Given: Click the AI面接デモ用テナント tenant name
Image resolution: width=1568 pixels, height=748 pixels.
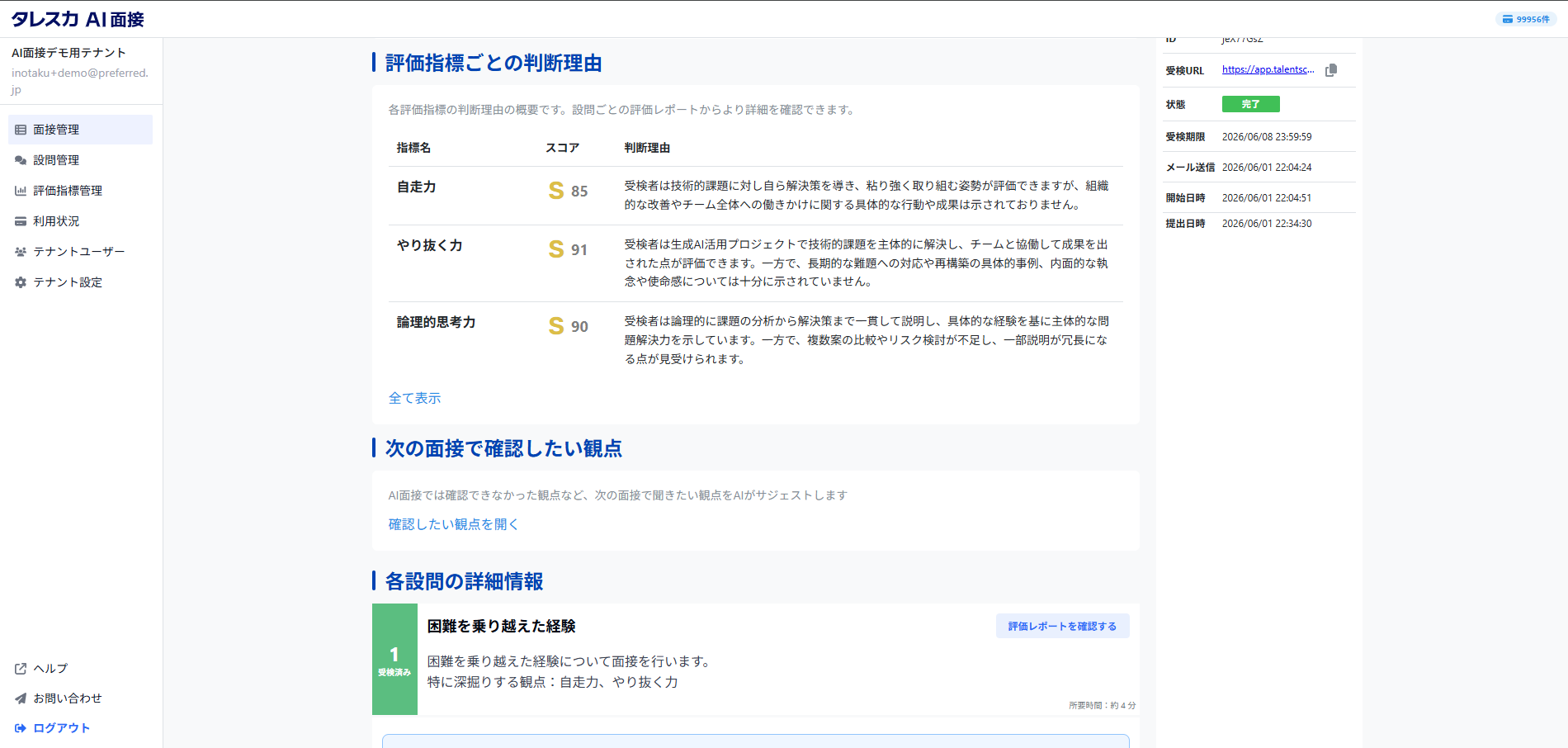Looking at the screenshot, I should (68, 53).
